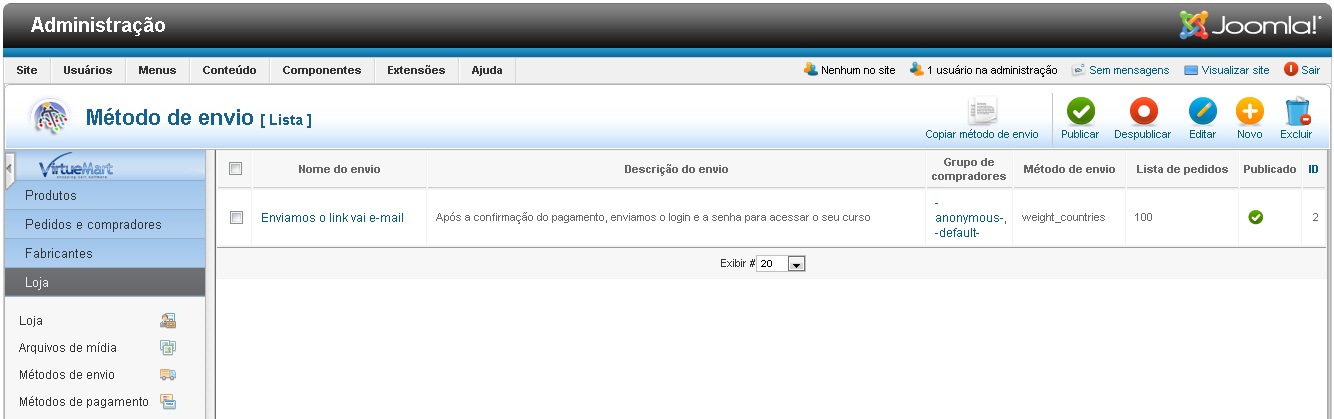The height and width of the screenshot is (419, 1334).
Task: Click the Sair logout icon
Action: click(x=1290, y=70)
